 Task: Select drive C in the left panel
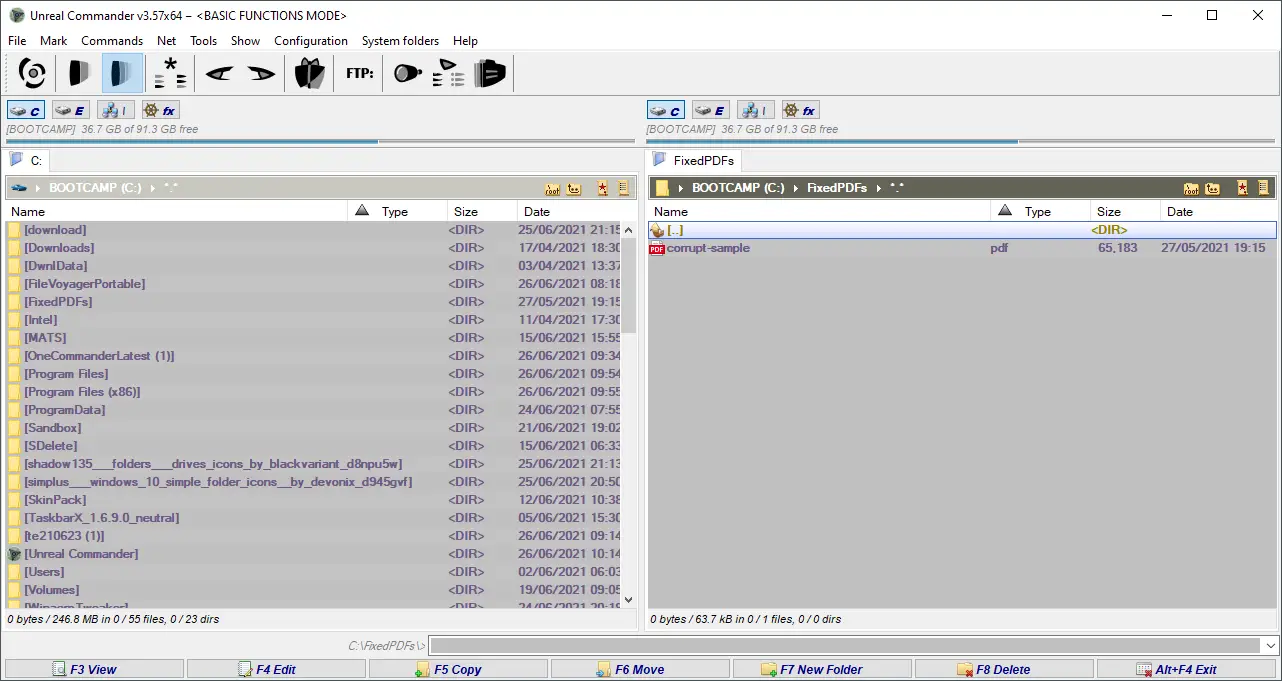click(x=26, y=110)
